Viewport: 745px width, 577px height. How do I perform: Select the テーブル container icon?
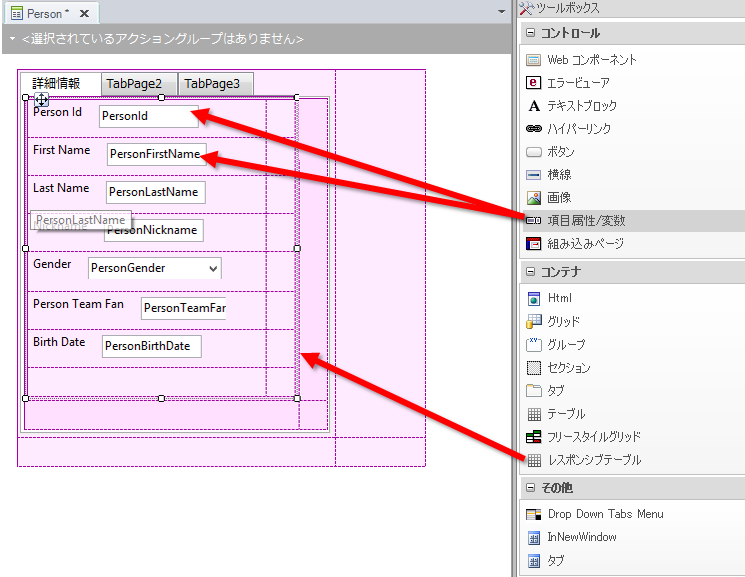[534, 414]
